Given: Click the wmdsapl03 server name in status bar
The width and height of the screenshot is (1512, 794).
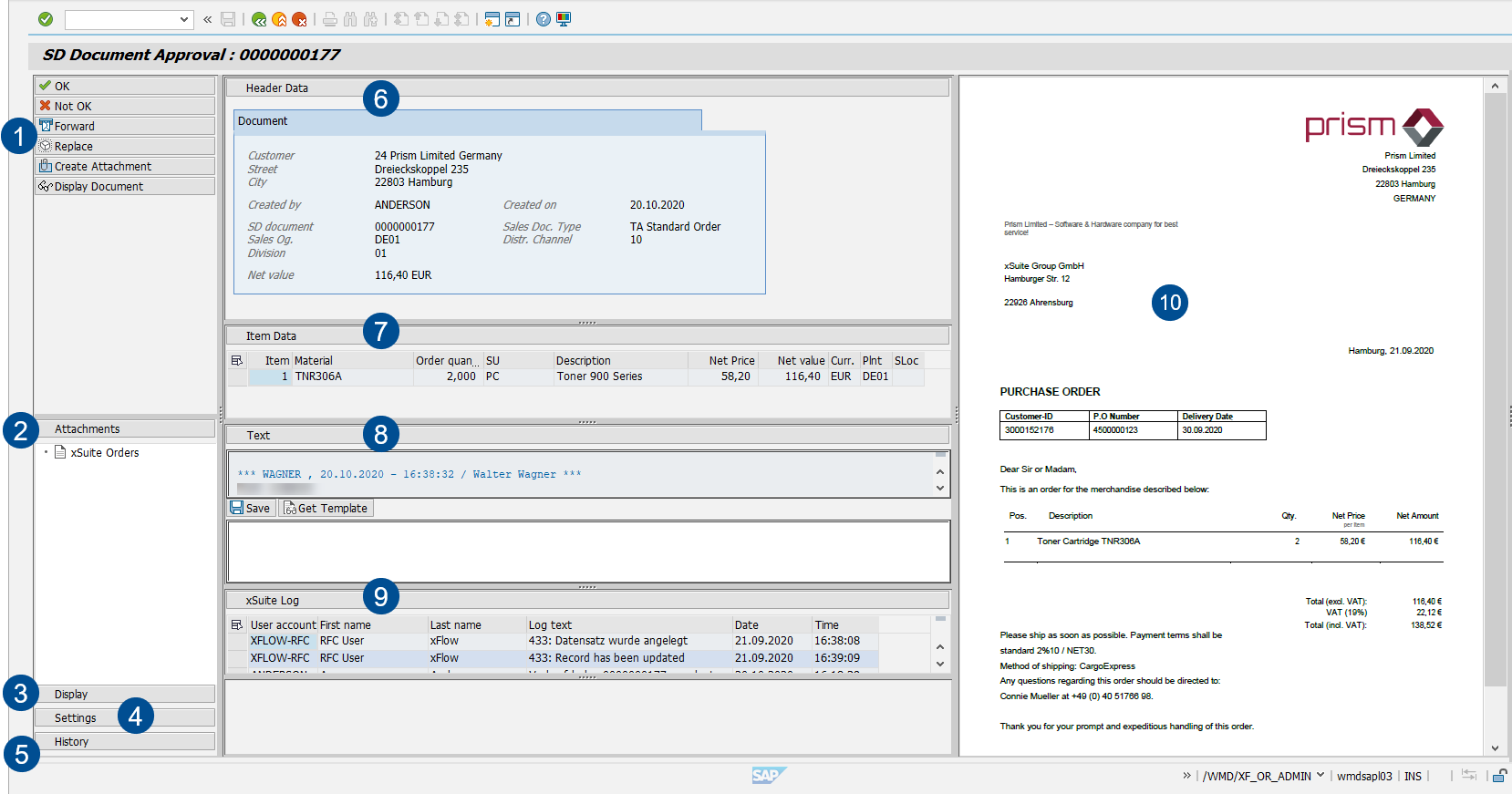Looking at the screenshot, I should point(1364,777).
